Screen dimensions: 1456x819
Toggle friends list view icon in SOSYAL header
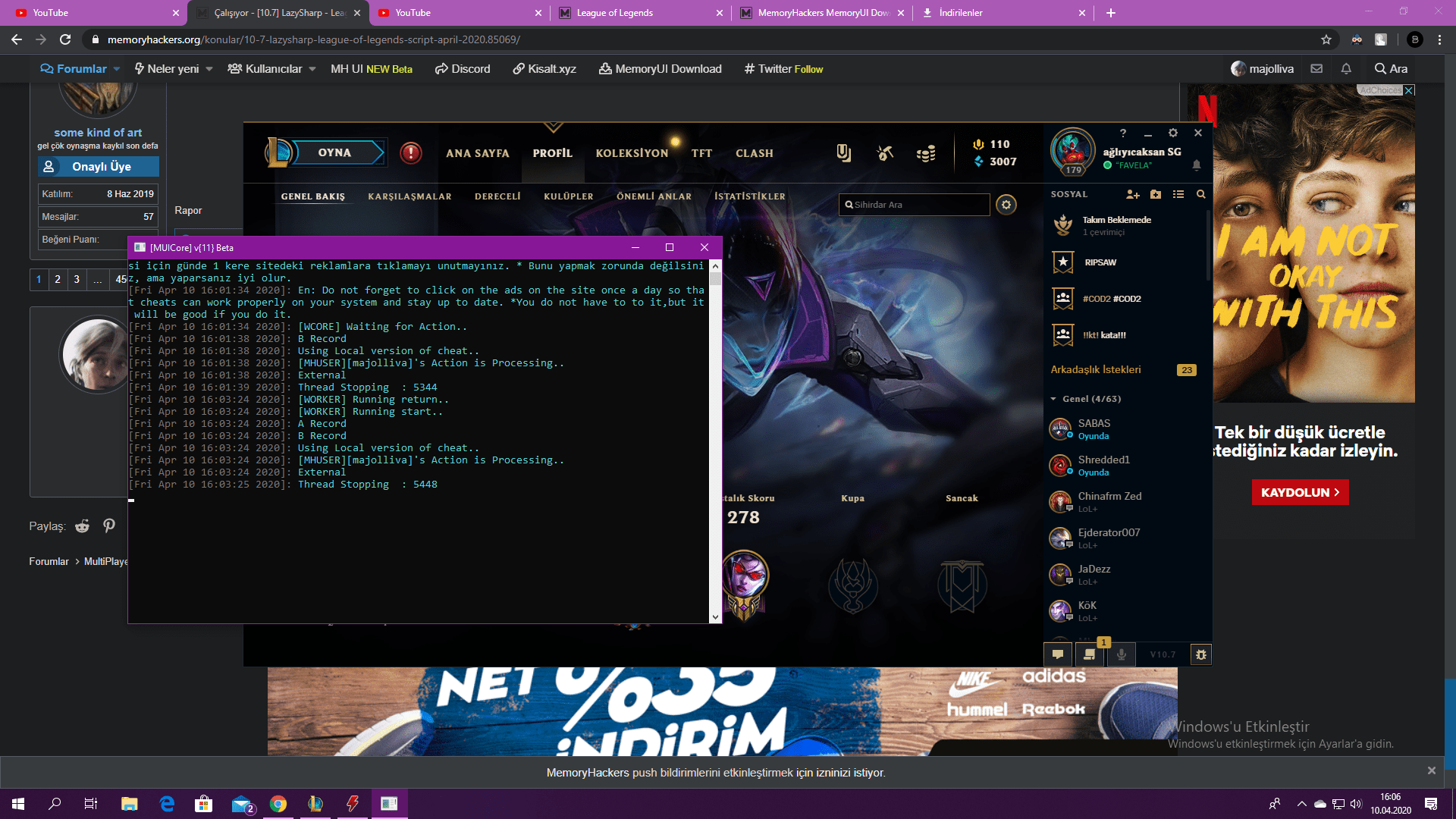(1178, 195)
